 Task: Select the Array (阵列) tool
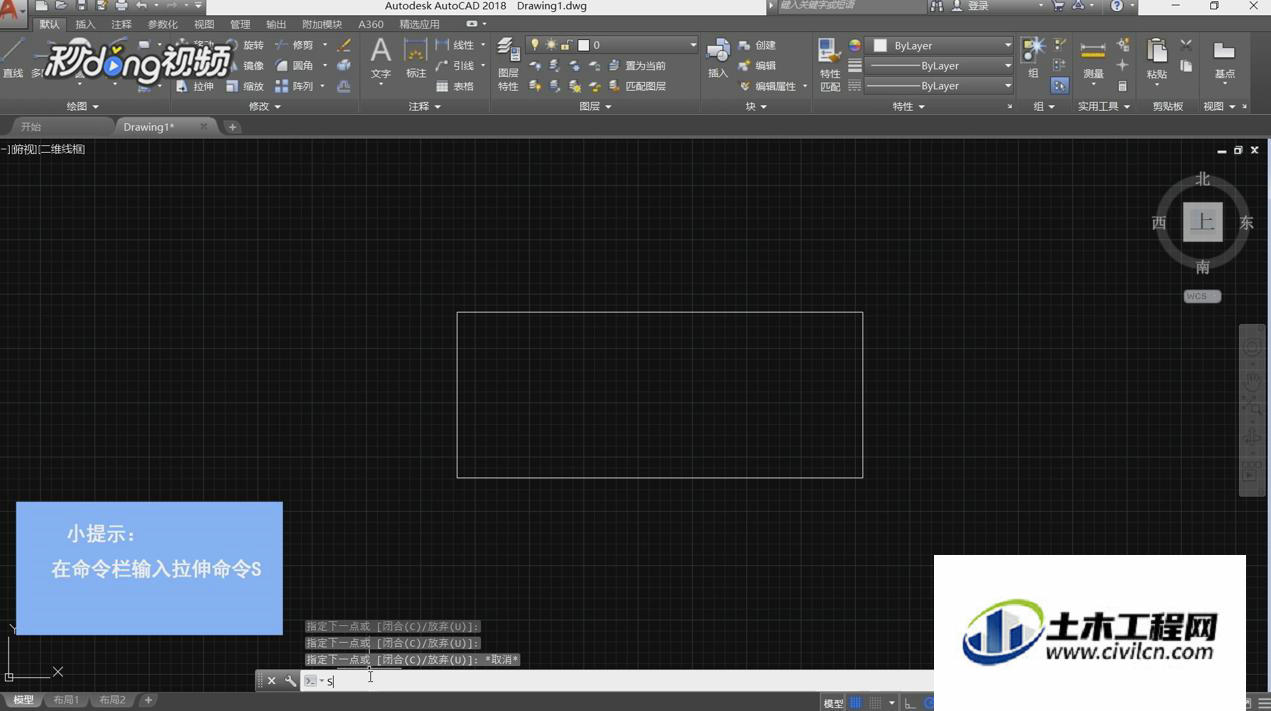tap(294, 87)
